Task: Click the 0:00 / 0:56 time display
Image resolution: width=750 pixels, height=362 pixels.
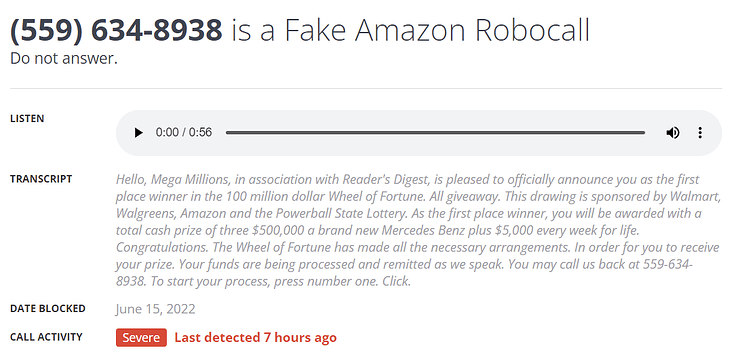Action: 184,132
